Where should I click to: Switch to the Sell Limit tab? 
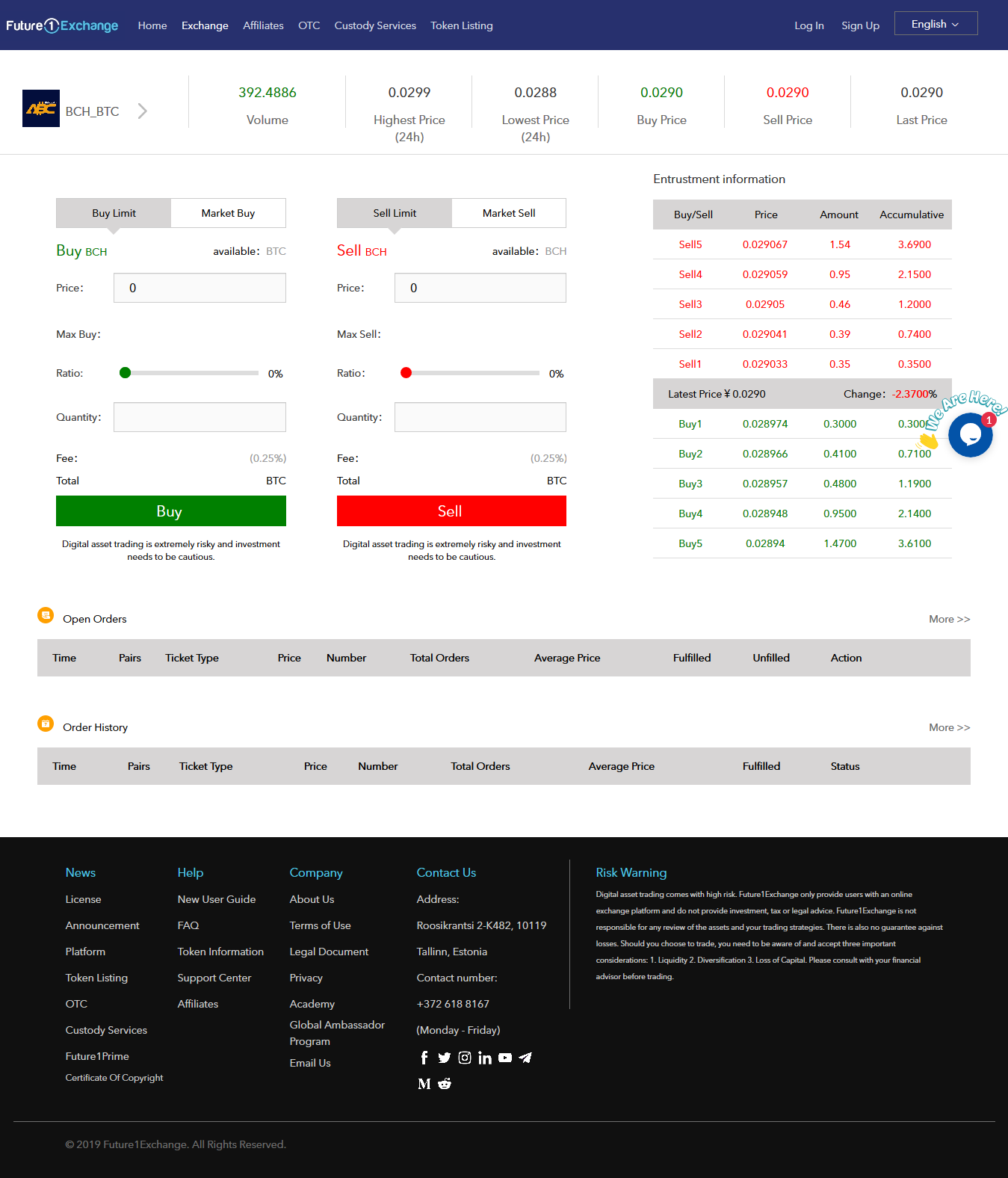395,213
